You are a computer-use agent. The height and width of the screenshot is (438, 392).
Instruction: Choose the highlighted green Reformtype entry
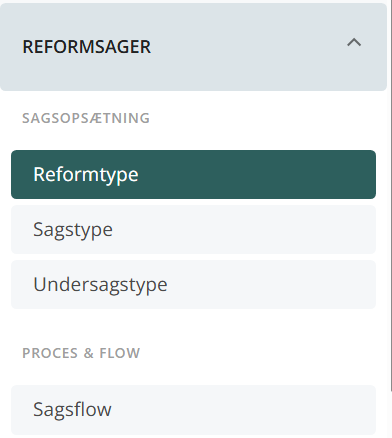tap(193, 174)
